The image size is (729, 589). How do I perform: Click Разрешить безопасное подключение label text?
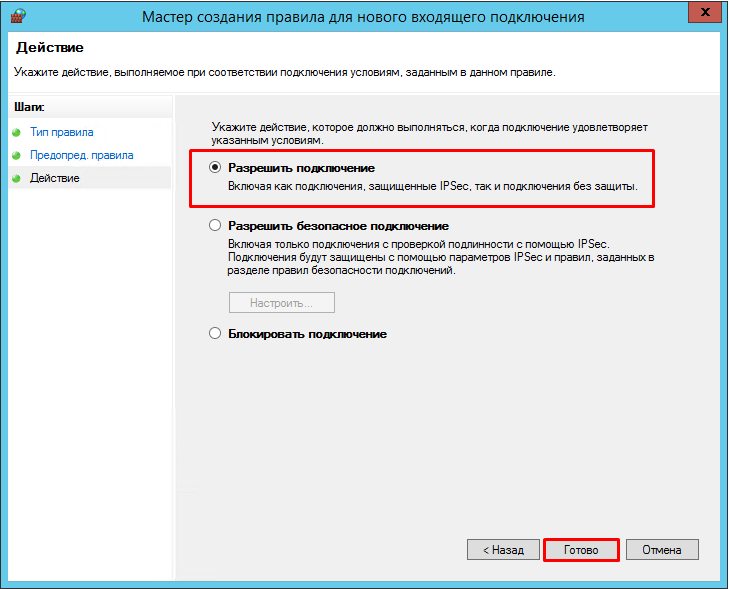(338, 226)
